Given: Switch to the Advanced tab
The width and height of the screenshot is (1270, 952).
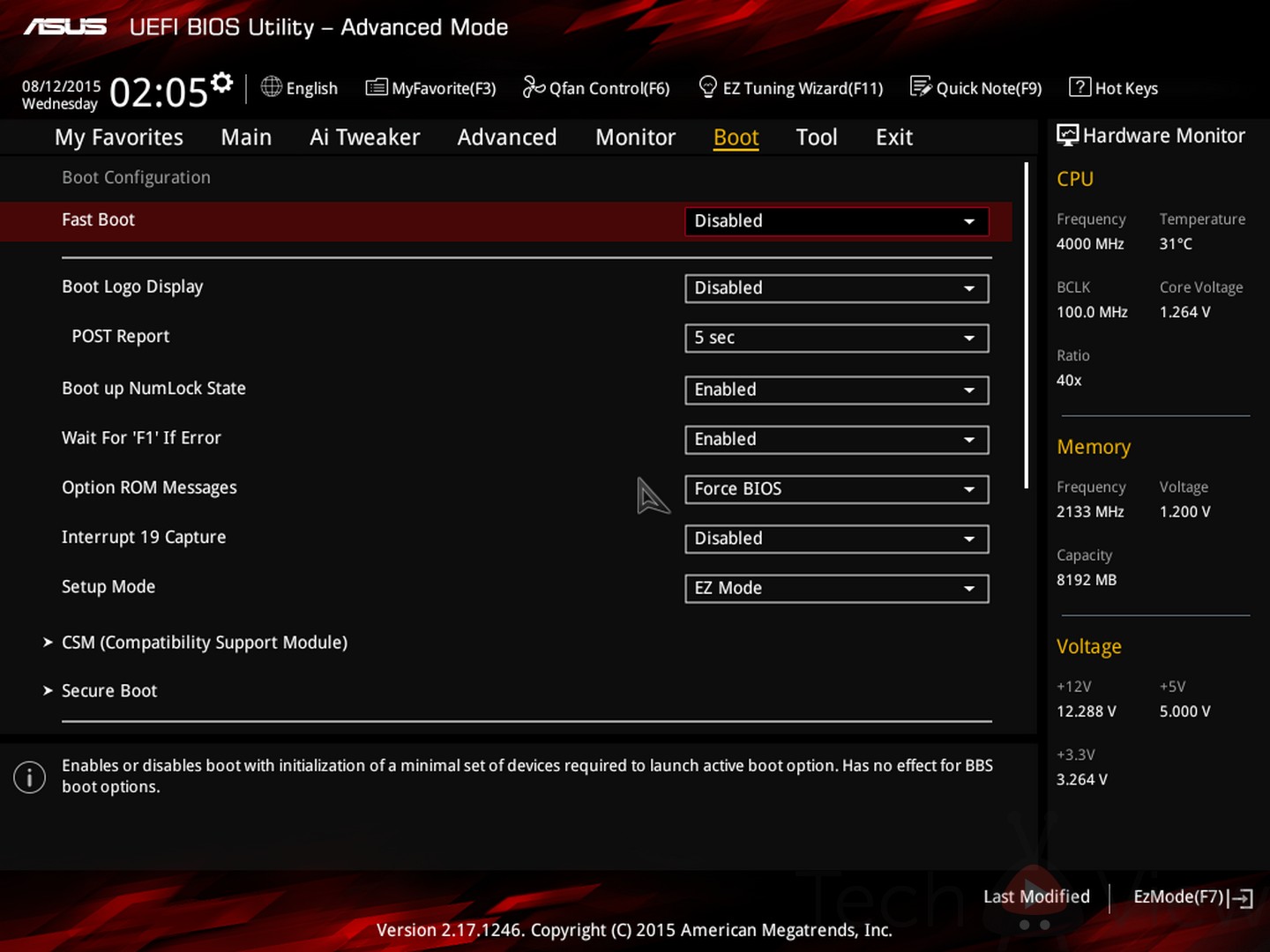Looking at the screenshot, I should (x=507, y=138).
